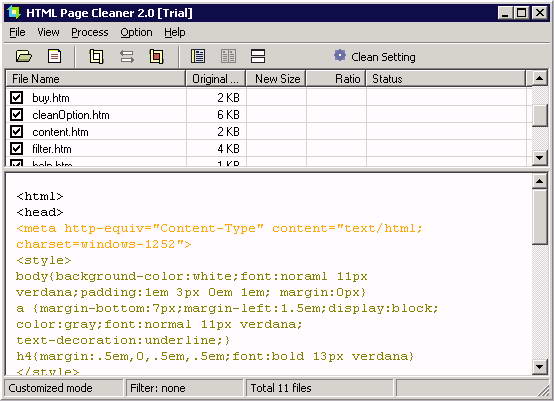Screen dimensions: 554x401
Task: Open the Option menu
Action: (136, 33)
